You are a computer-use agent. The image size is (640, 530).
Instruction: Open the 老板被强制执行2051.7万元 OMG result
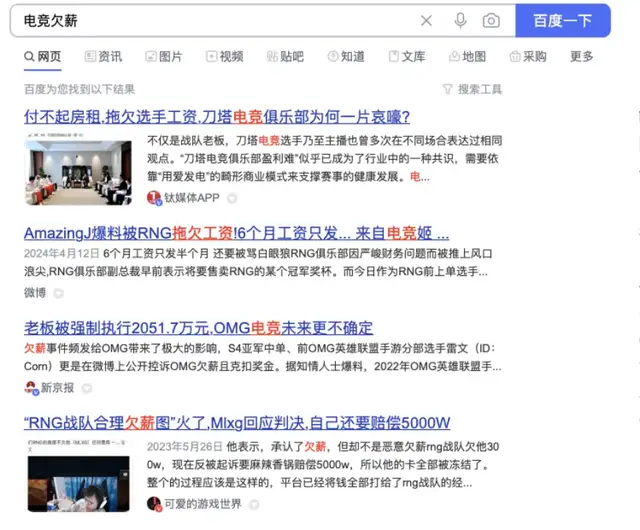(198, 328)
